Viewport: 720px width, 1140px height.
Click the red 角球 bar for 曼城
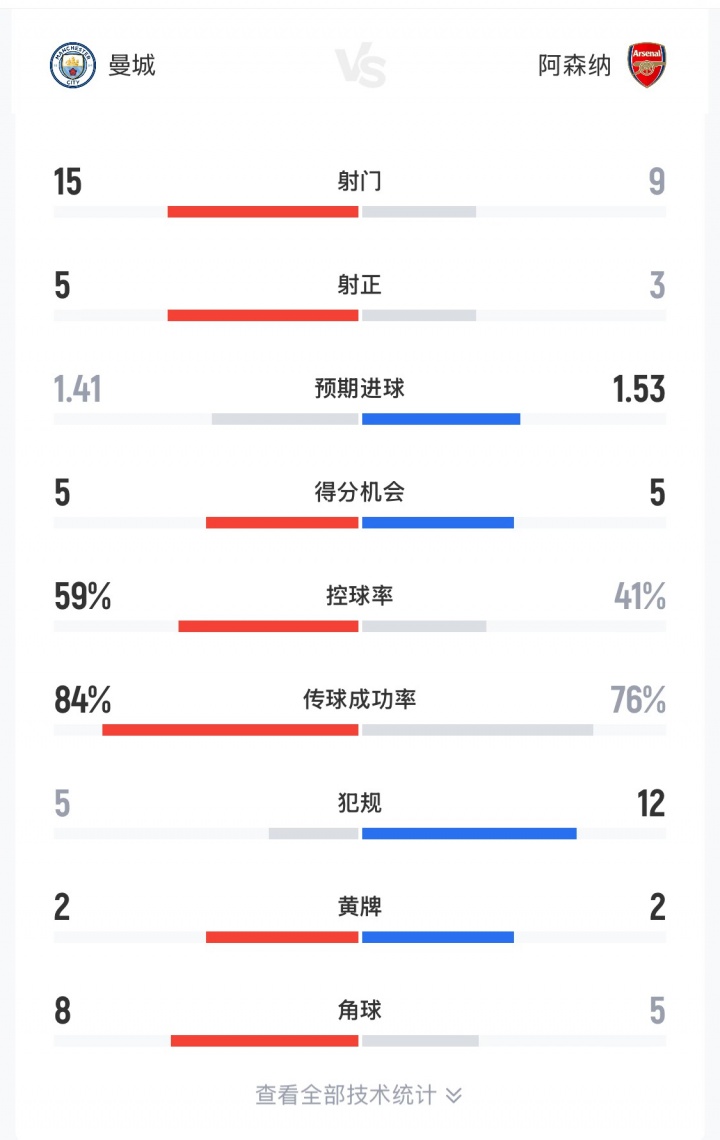point(264,1041)
